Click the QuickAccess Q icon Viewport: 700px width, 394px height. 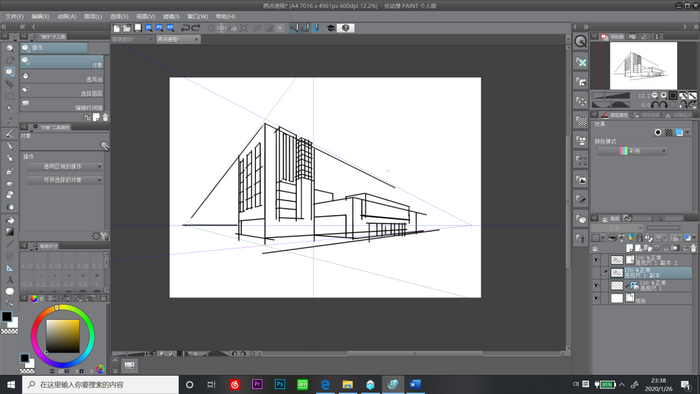[x=580, y=41]
